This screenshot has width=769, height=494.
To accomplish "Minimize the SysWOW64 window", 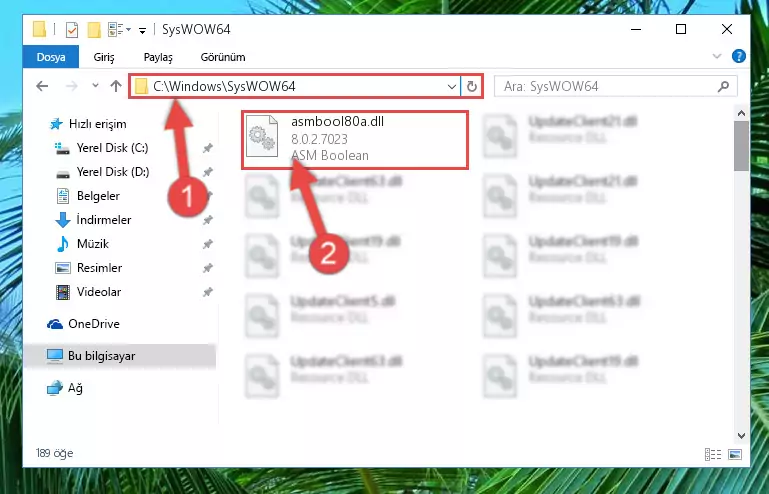I will click(x=636, y=29).
